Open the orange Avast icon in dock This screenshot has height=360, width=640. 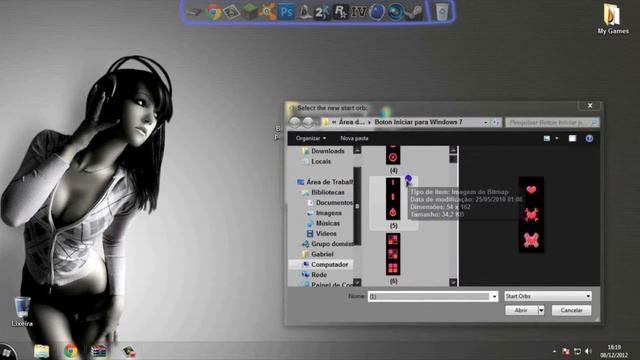coord(267,12)
